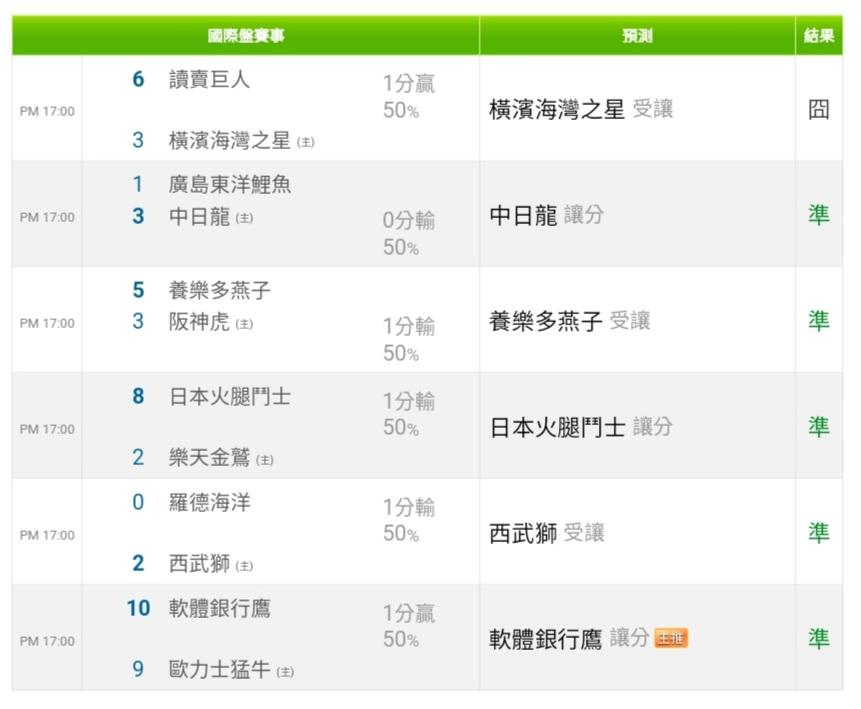Open the 讀賣巨人 team link

(209, 80)
